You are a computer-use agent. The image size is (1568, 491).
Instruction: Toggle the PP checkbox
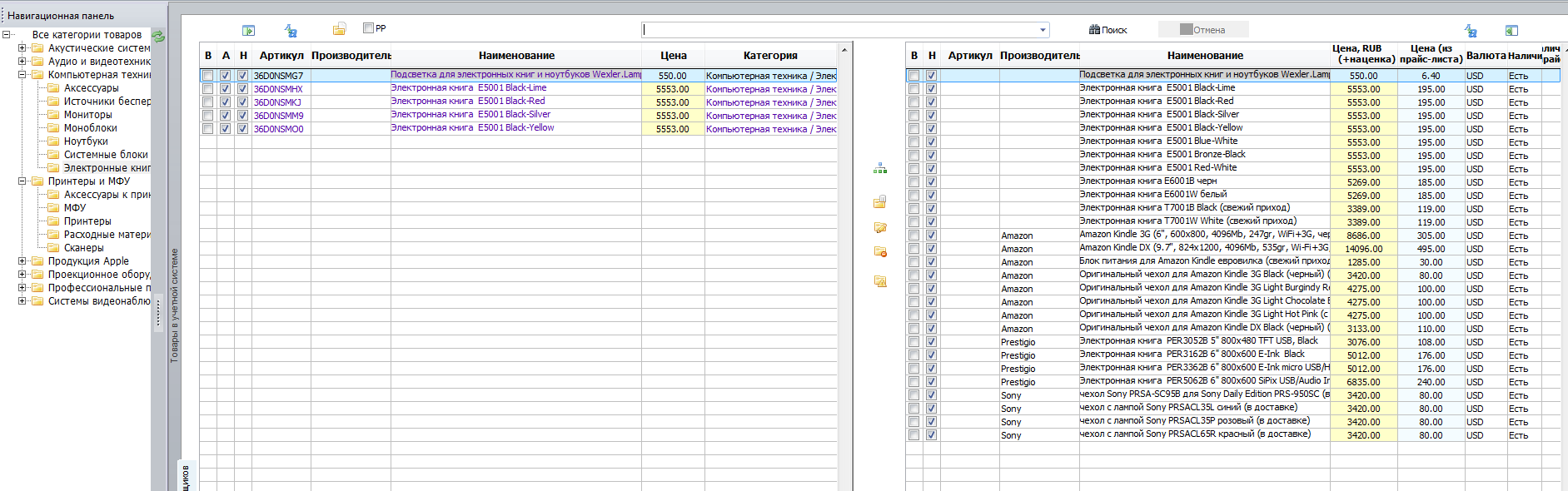368,27
